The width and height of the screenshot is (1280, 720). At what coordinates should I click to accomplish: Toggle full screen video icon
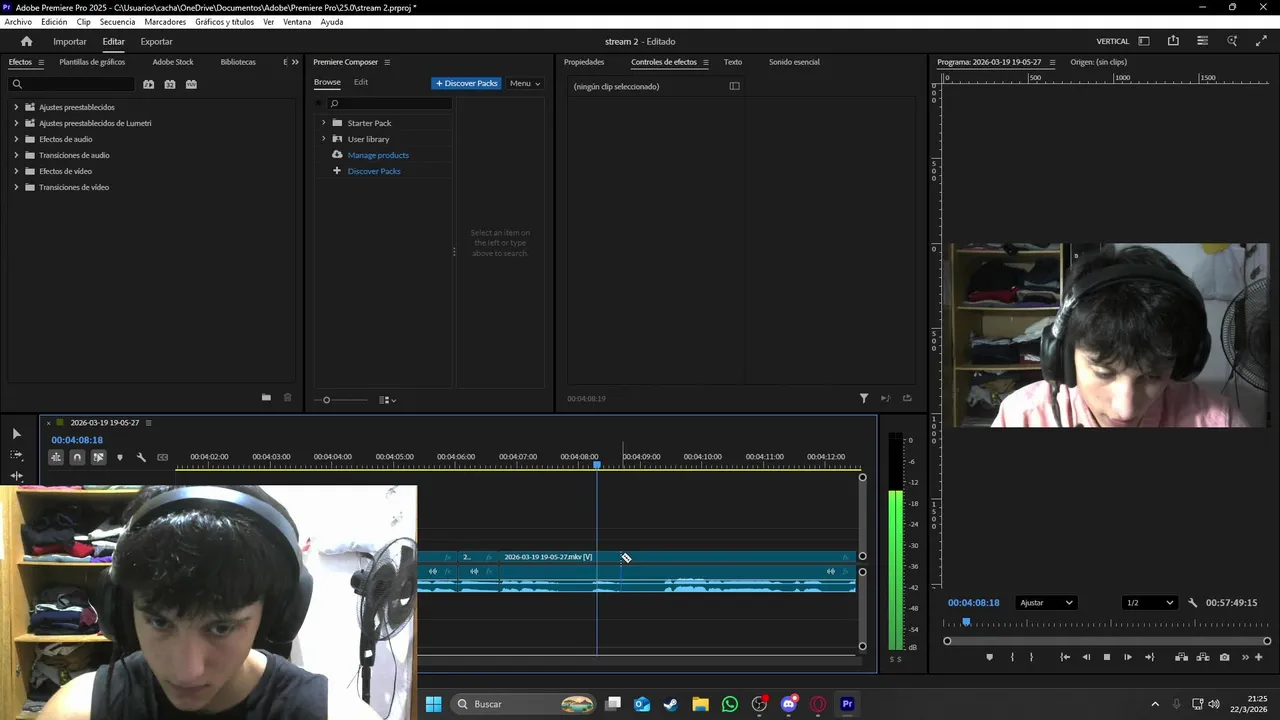1261,41
